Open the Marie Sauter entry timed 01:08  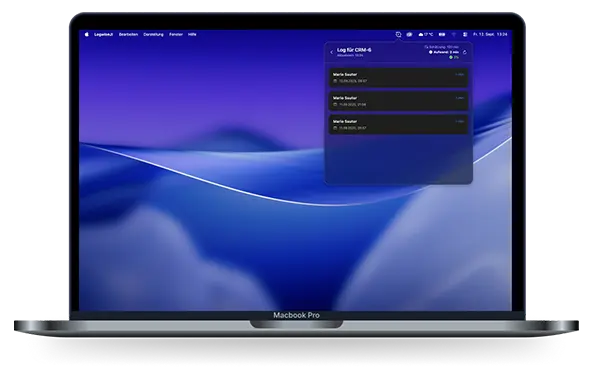click(398, 101)
